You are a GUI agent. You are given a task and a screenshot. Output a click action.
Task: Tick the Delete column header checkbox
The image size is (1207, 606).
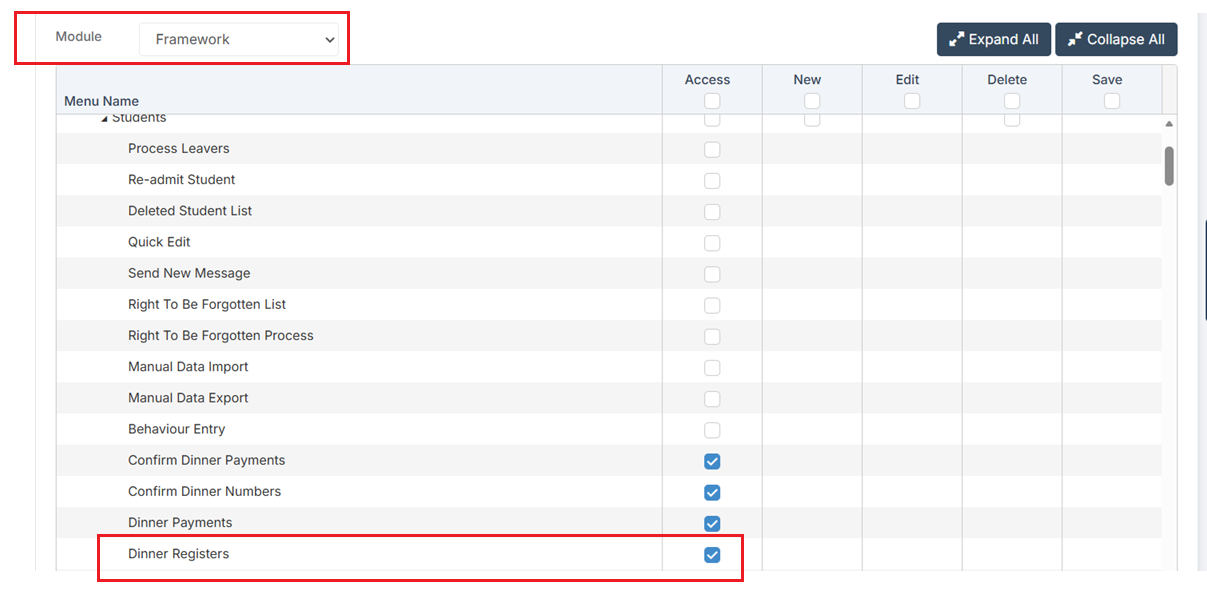click(1012, 101)
